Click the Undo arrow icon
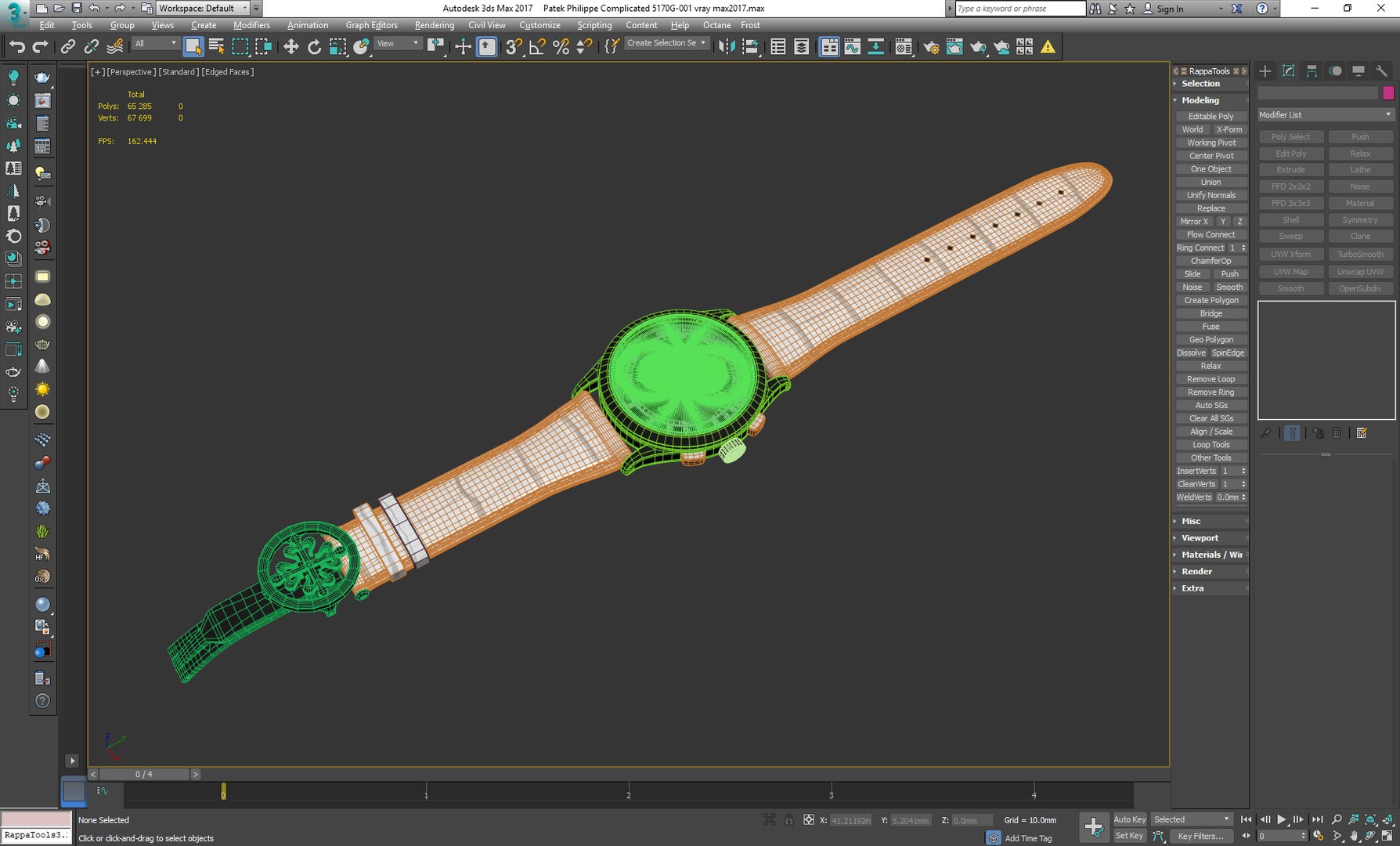Image resolution: width=1400 pixels, height=846 pixels. (x=17, y=47)
